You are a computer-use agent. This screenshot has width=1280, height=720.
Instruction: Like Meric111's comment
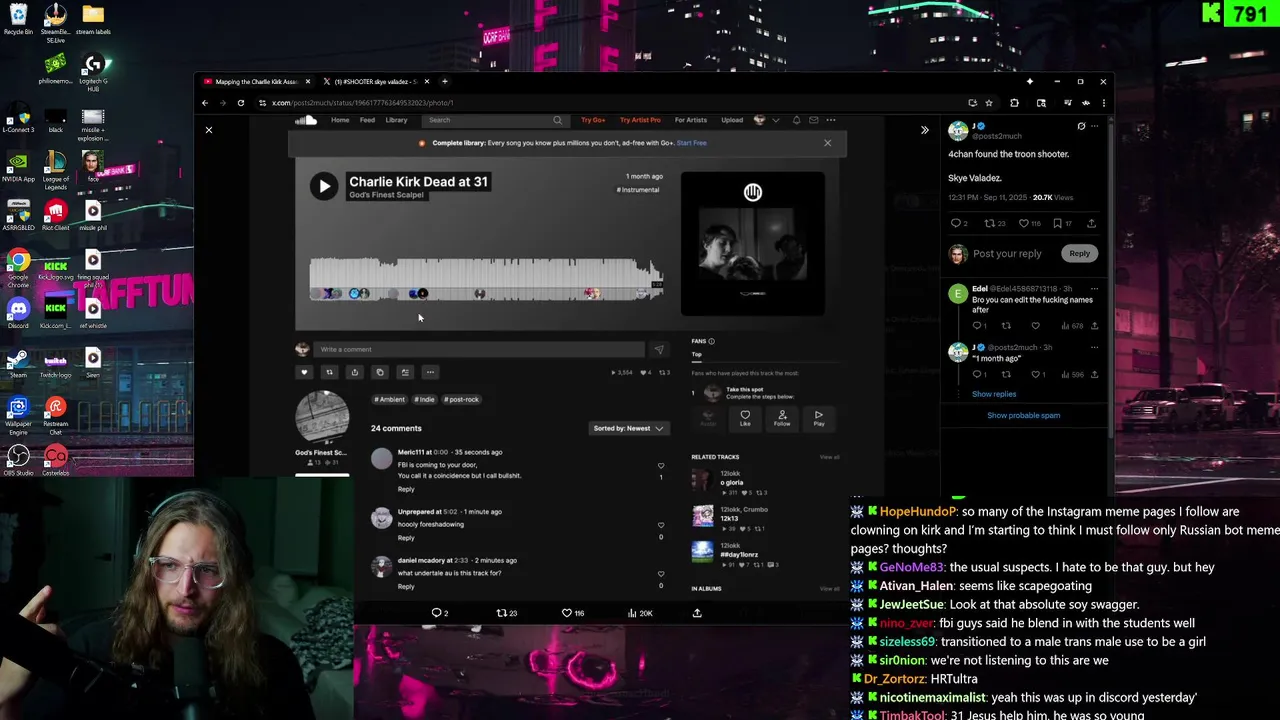click(660, 466)
